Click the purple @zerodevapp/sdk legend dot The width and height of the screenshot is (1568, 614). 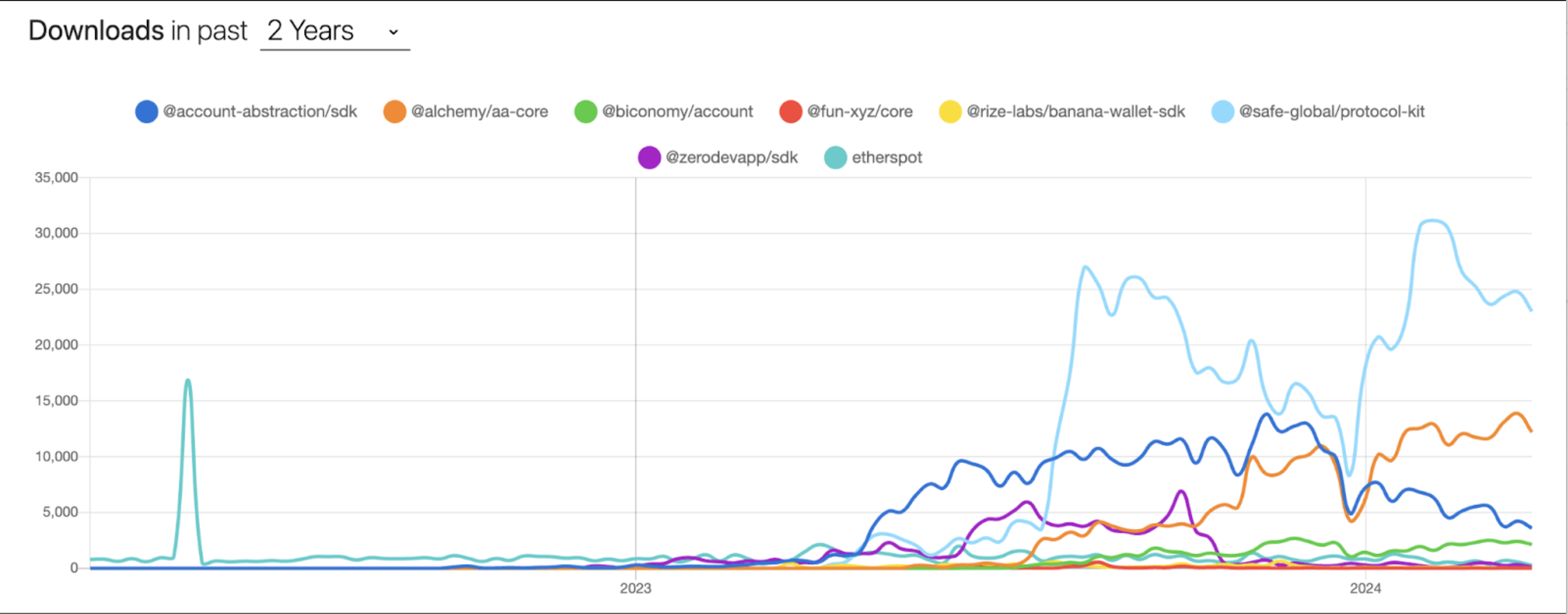(x=649, y=158)
